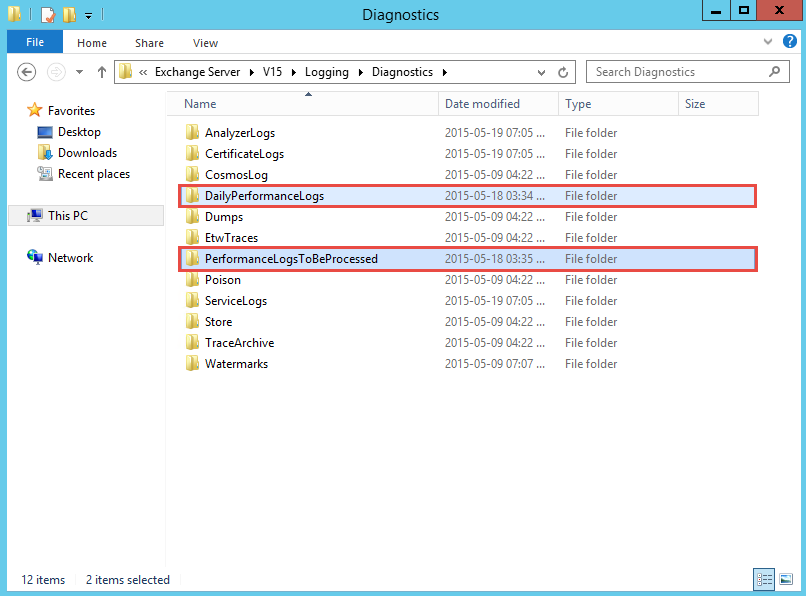Sort by the Size column header

[718, 104]
